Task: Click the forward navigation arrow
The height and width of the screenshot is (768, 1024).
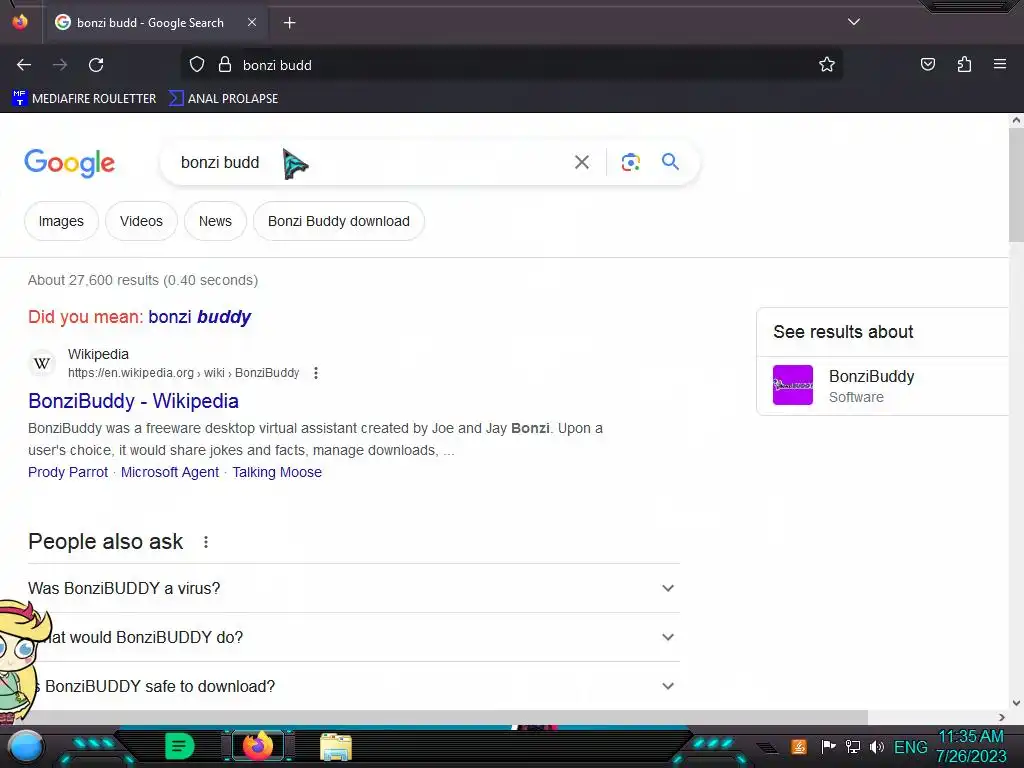Action: pos(60,65)
